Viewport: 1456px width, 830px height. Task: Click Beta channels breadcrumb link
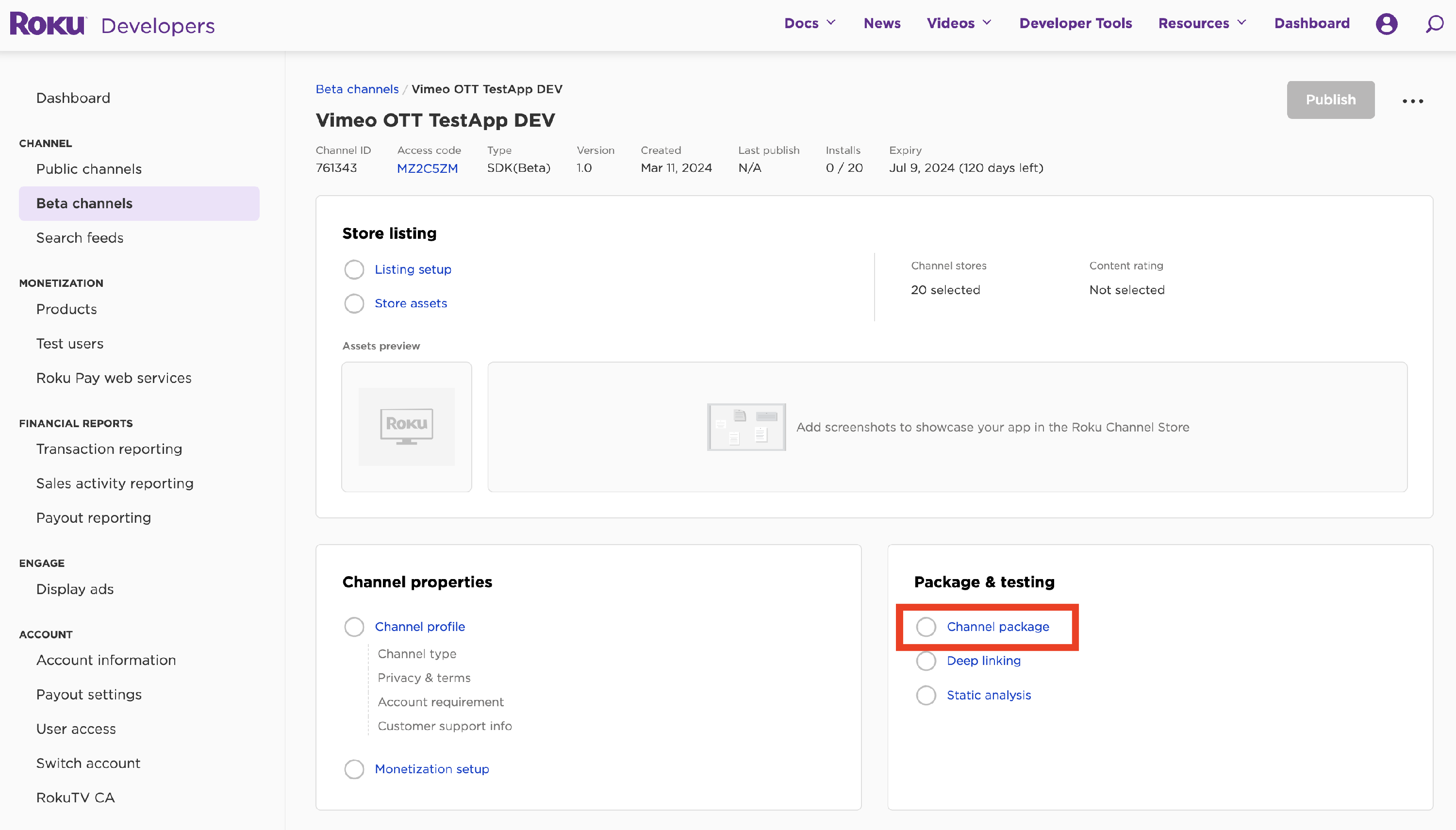(x=357, y=89)
